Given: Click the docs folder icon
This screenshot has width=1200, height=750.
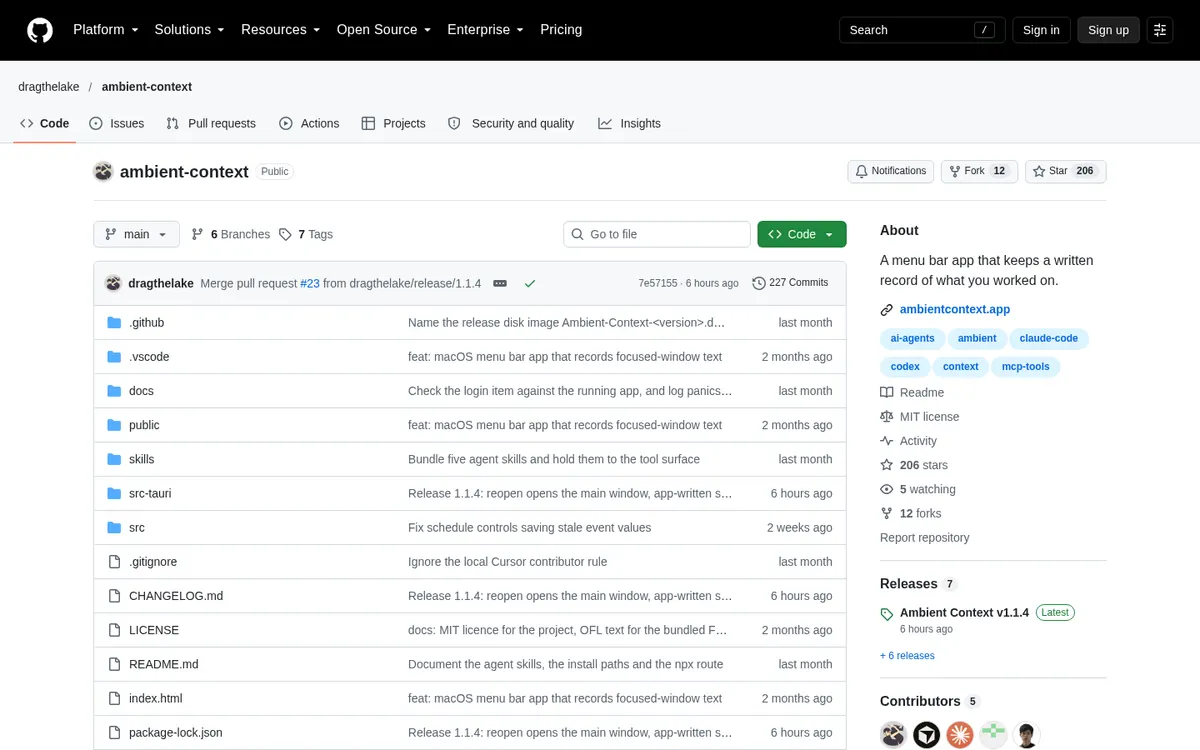Looking at the screenshot, I should point(114,391).
